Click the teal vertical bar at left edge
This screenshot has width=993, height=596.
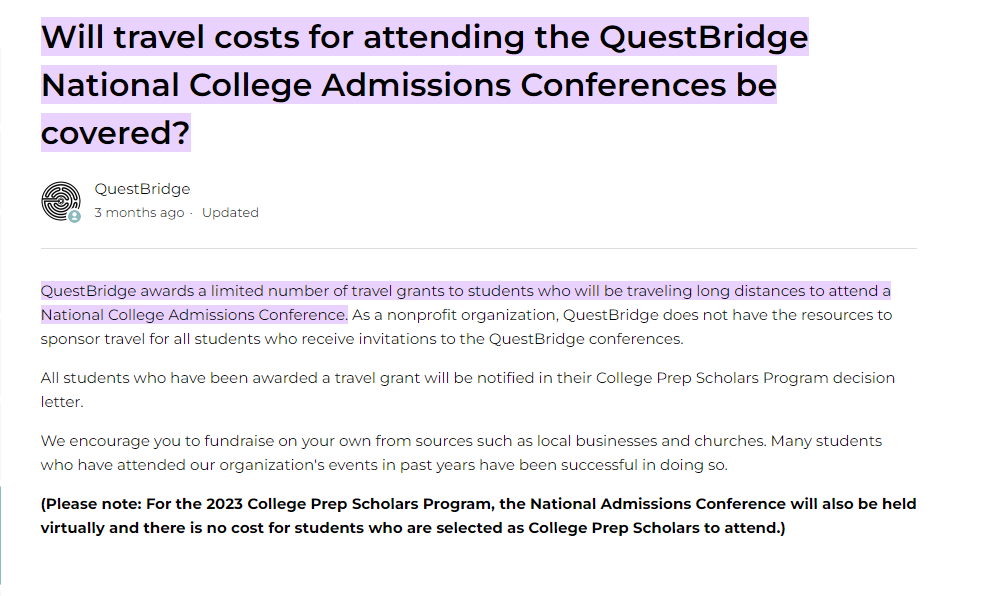[1, 535]
